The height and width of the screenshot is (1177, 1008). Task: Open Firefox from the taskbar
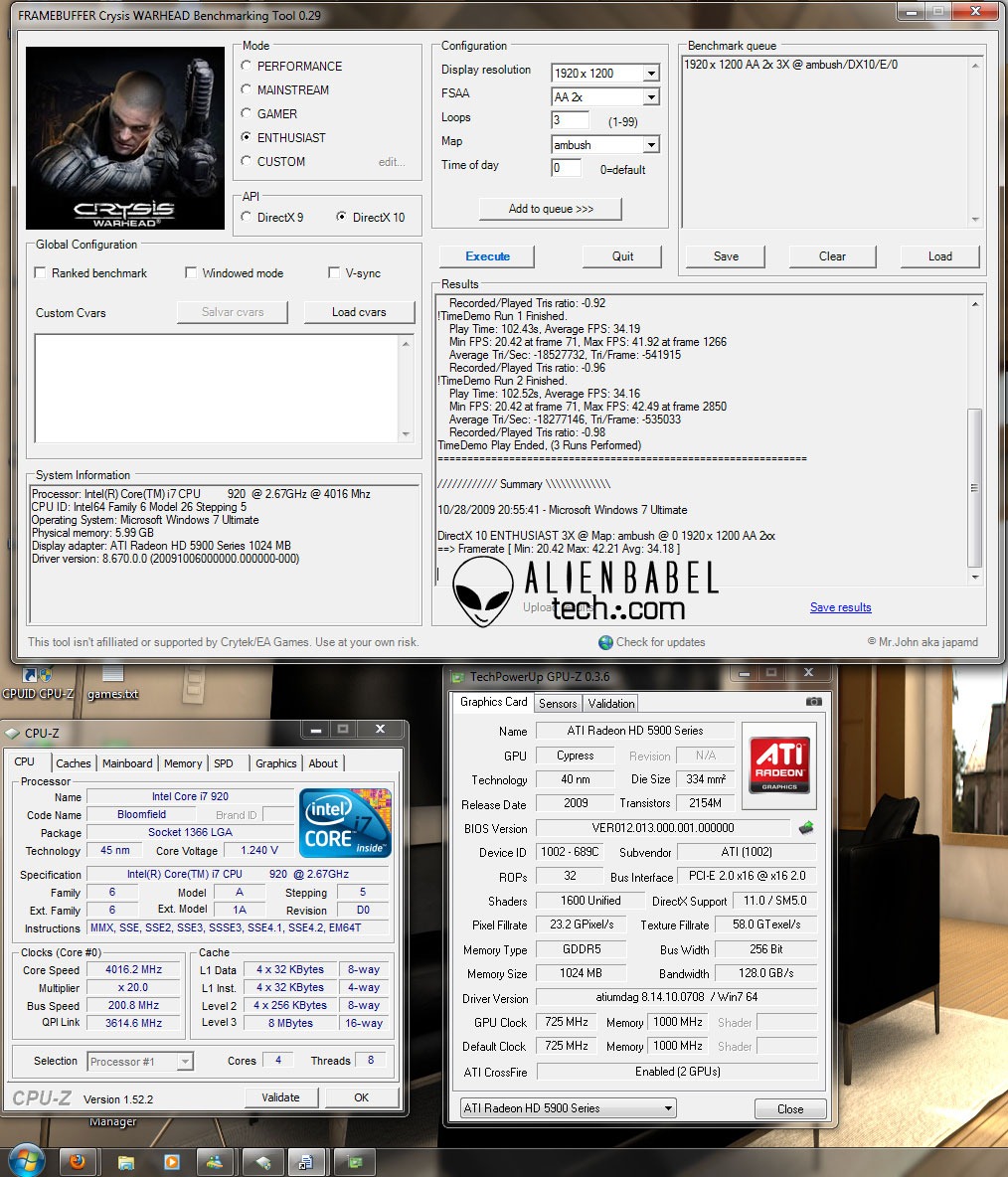coord(79,1161)
